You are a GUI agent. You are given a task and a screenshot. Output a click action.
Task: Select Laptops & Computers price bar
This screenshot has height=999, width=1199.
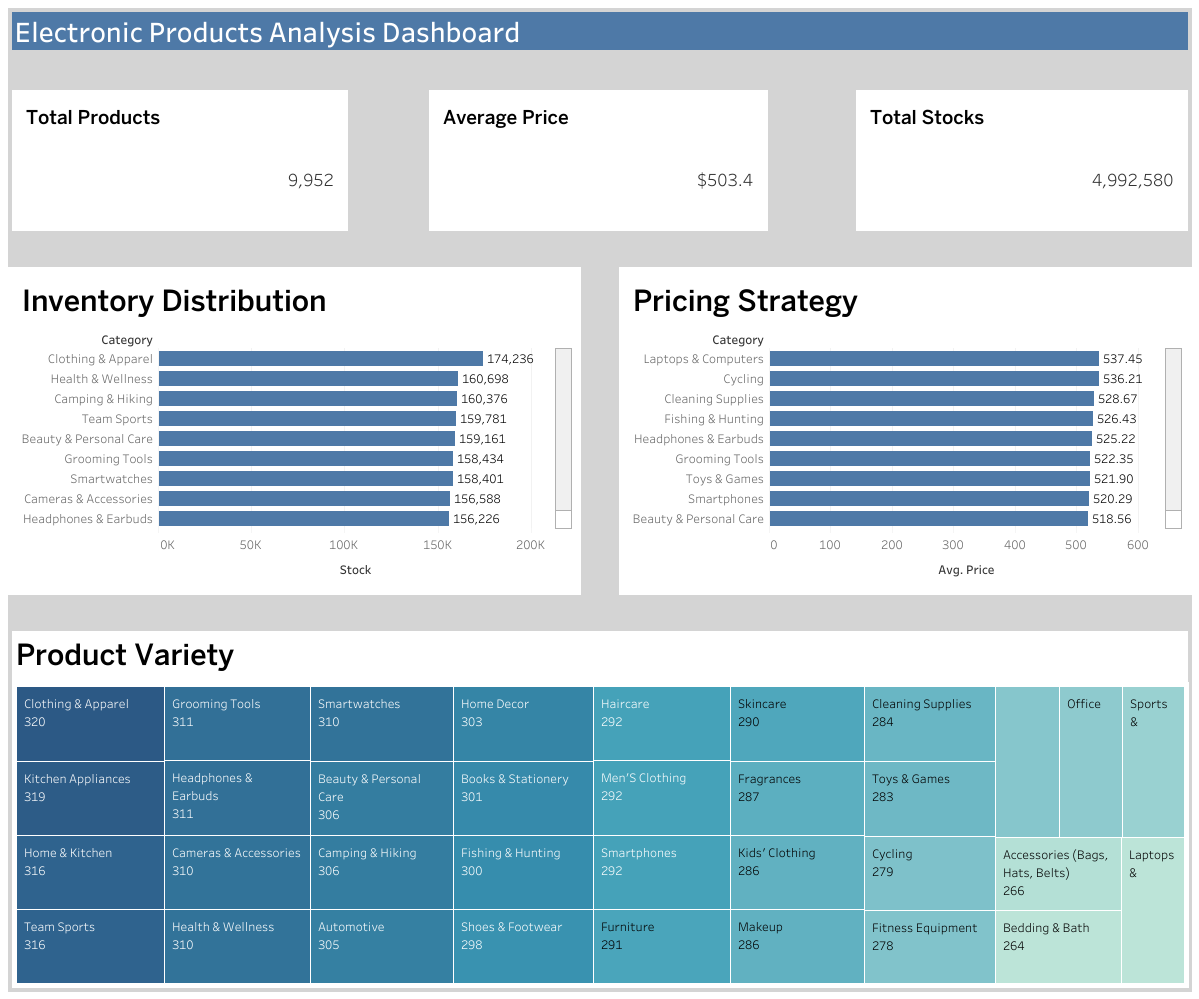click(x=934, y=359)
